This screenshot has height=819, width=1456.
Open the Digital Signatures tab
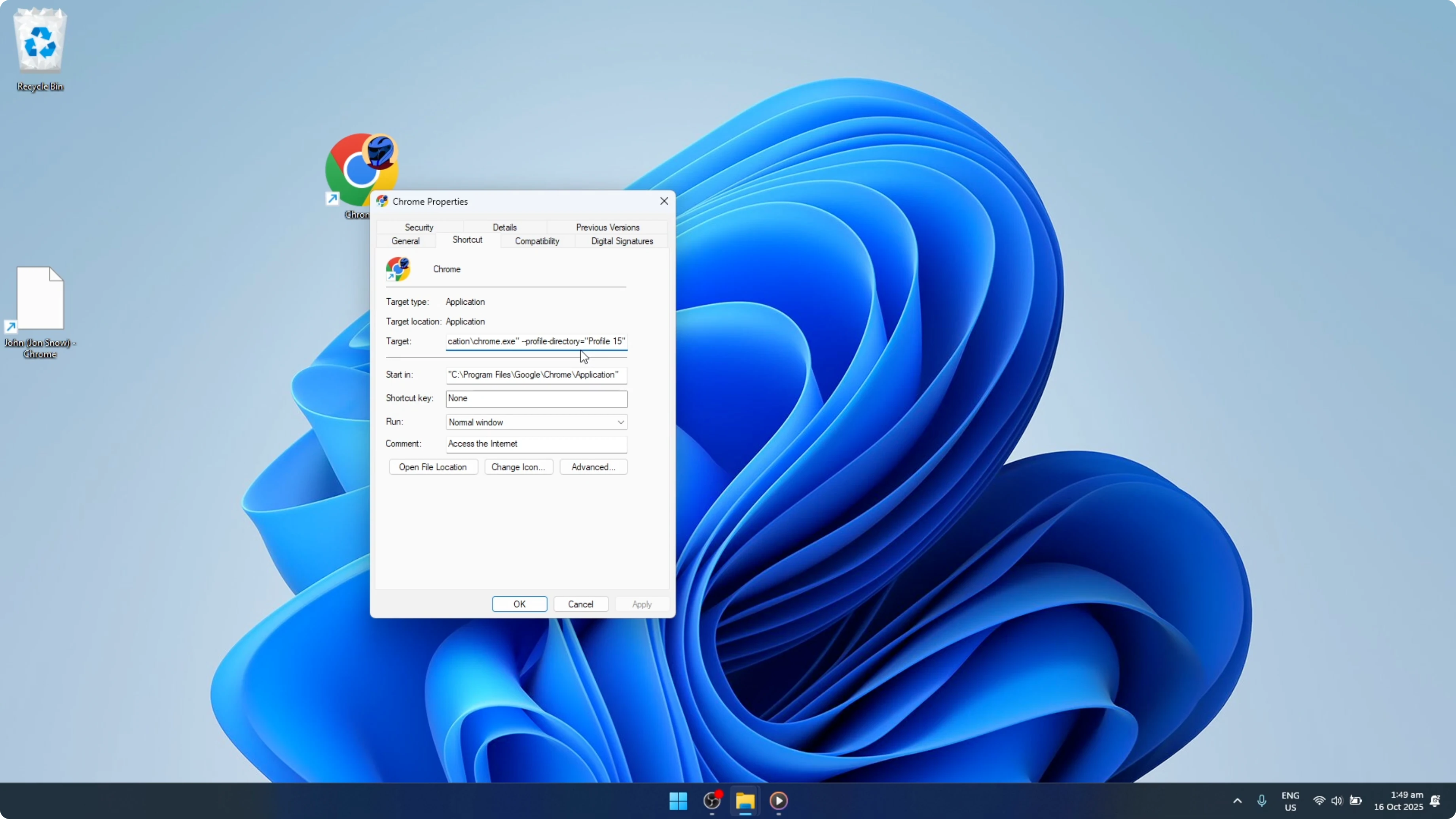point(622,241)
